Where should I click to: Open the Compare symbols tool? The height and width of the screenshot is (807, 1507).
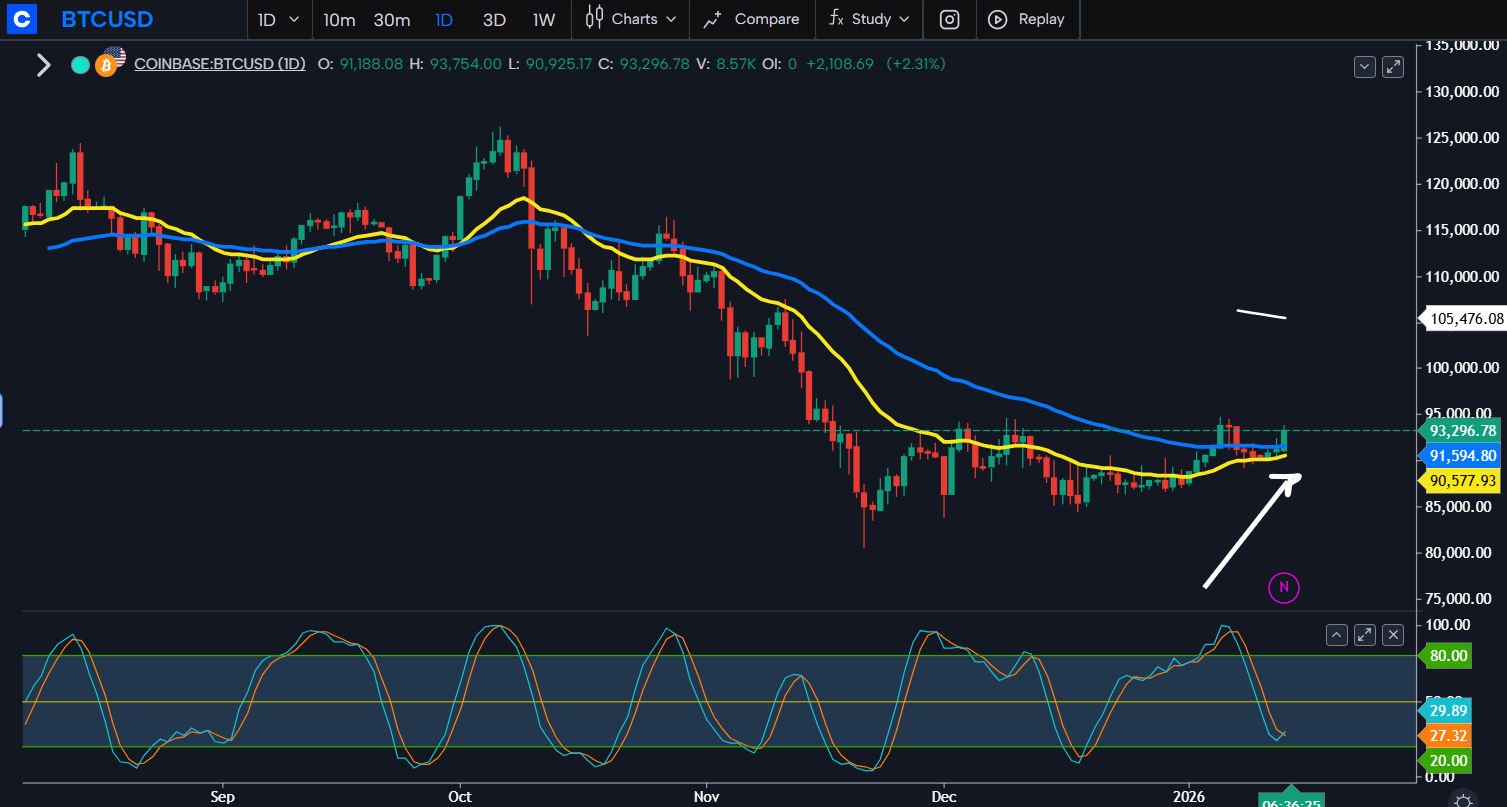[751, 19]
